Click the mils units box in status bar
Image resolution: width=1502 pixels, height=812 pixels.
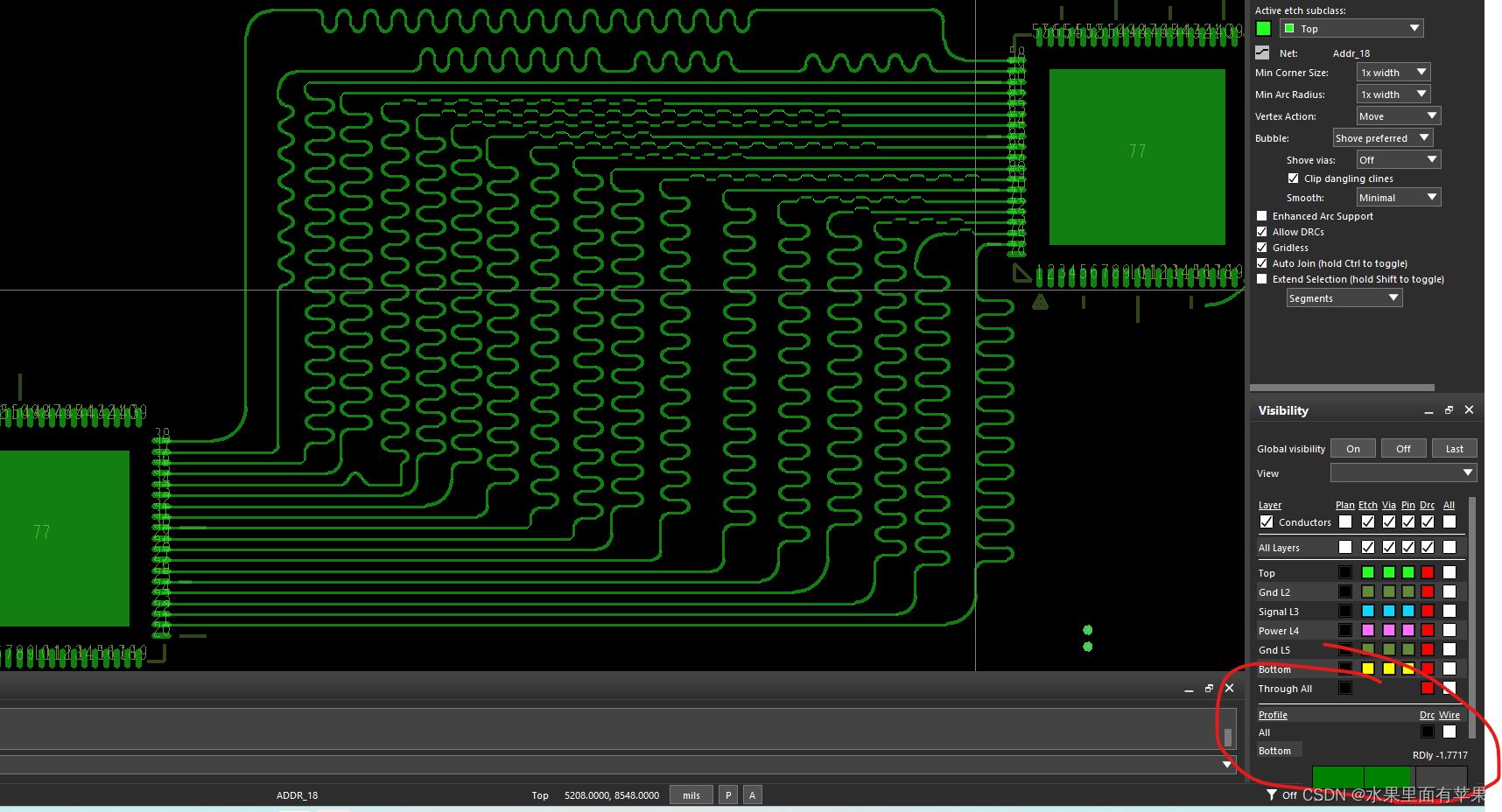(691, 795)
